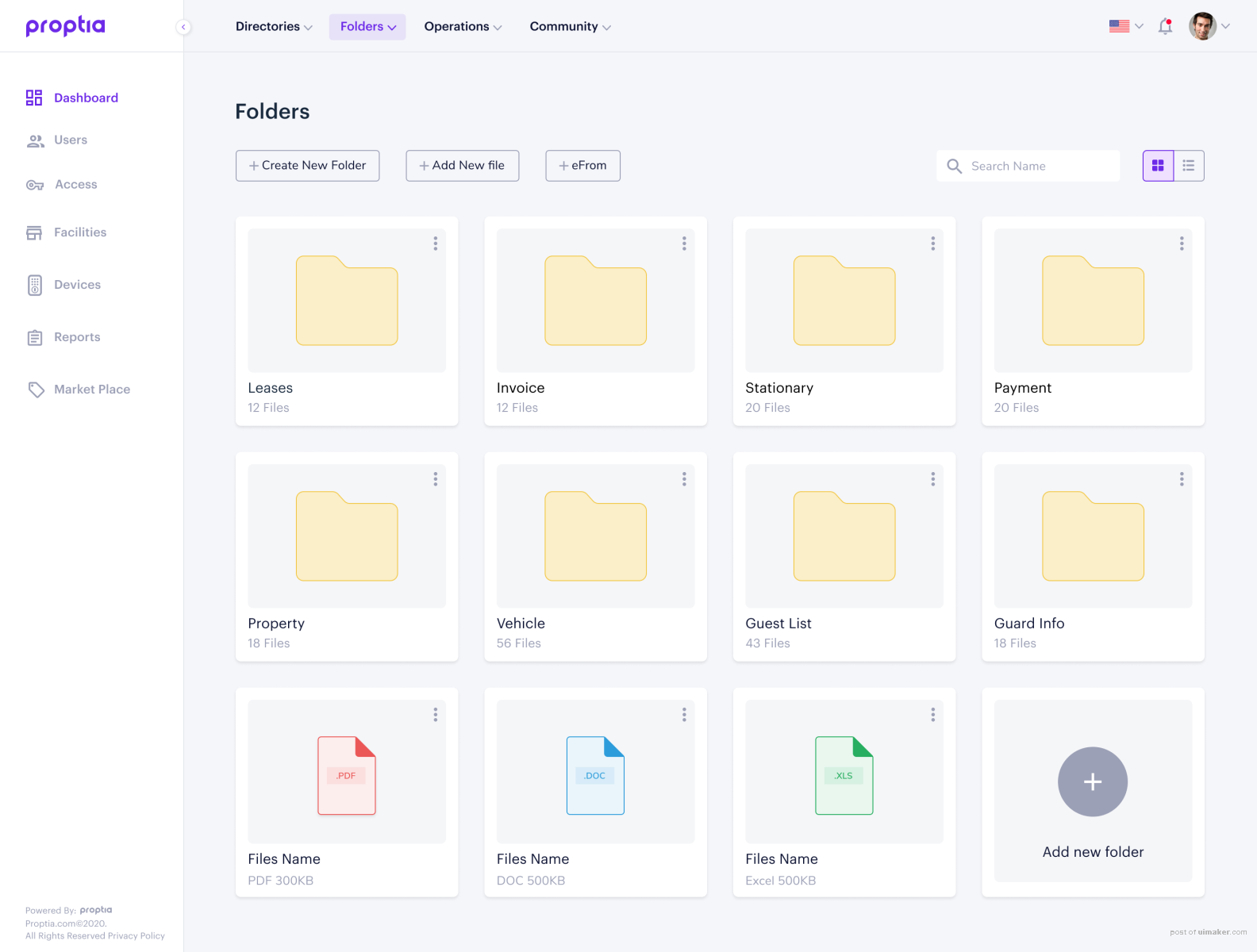Click the Create New Folder button

[308, 166]
